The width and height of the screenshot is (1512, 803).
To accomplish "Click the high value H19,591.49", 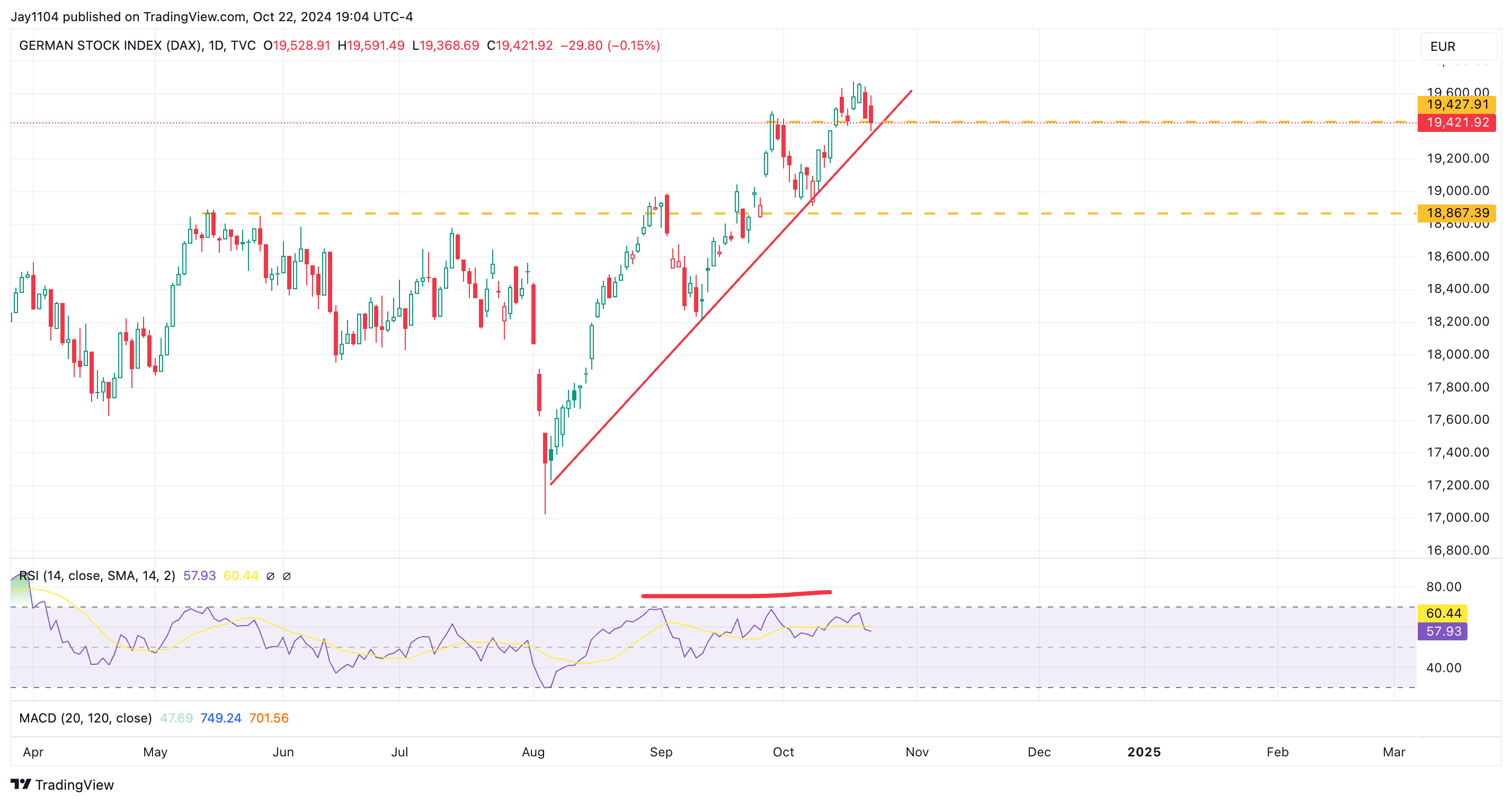I will [371, 46].
